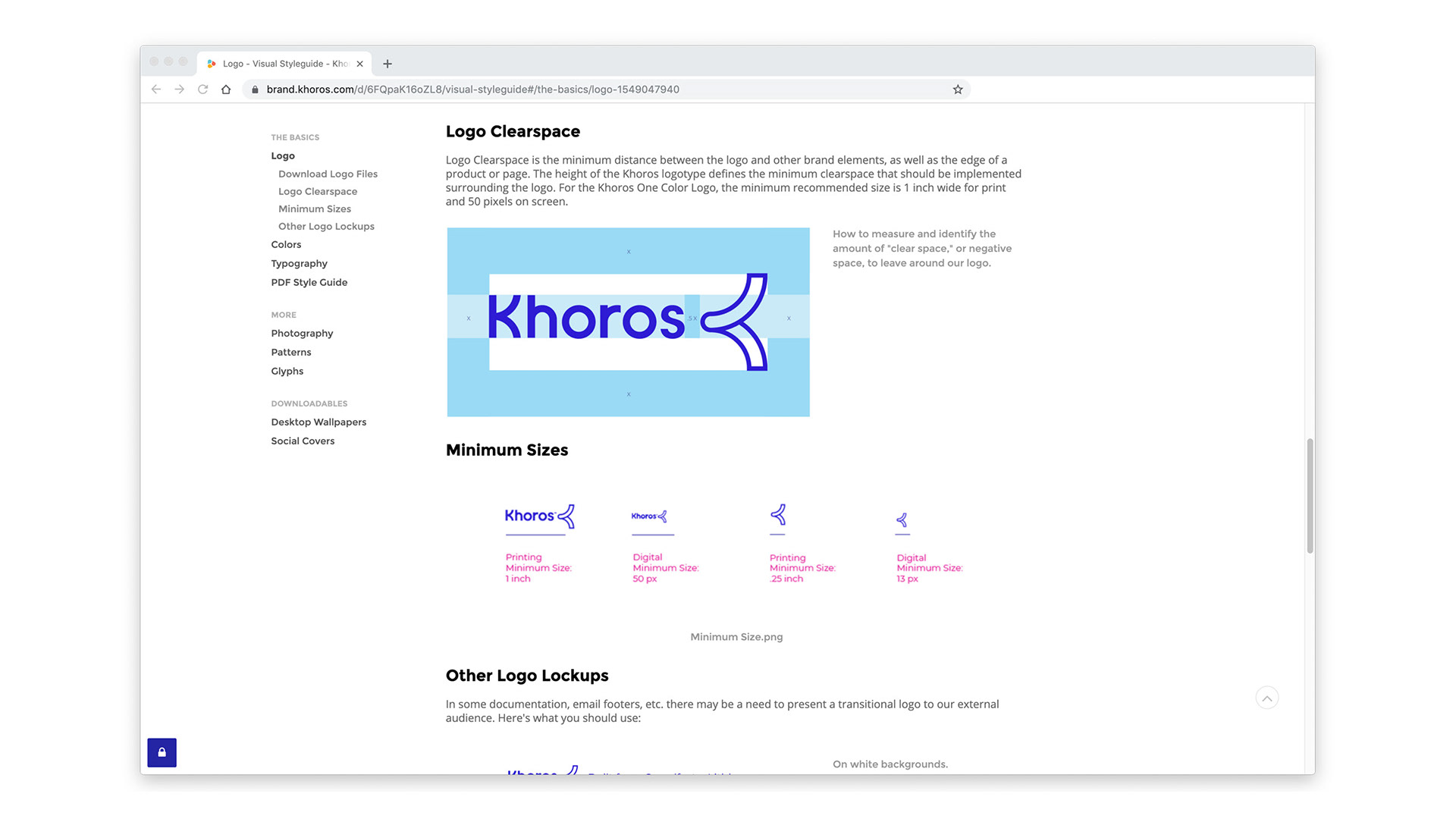The image size is (1456, 819).
Task: Open PDF Style Guide link
Action: 309,282
